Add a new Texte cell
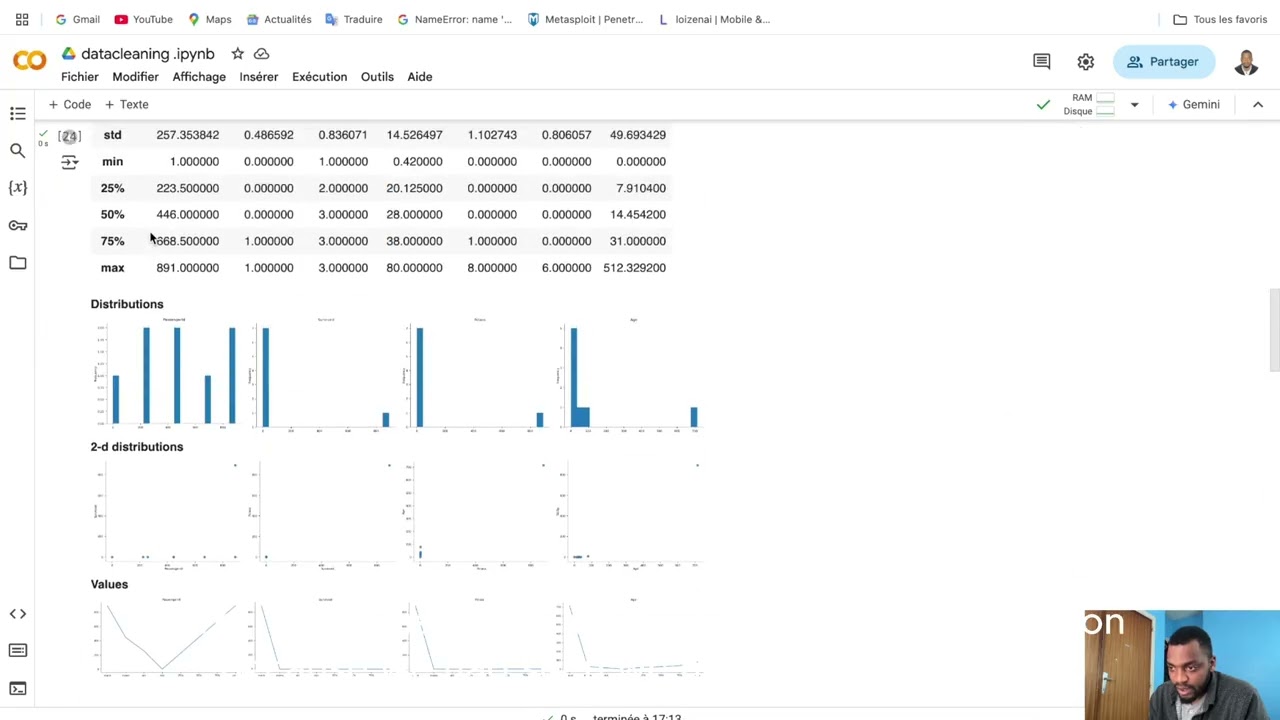 [126, 104]
